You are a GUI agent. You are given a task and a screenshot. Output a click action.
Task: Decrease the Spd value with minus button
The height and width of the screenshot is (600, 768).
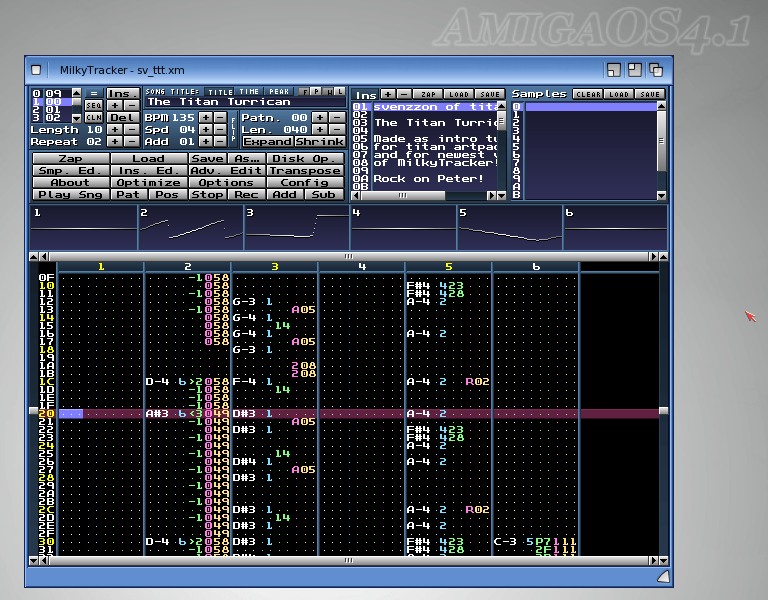[219, 130]
